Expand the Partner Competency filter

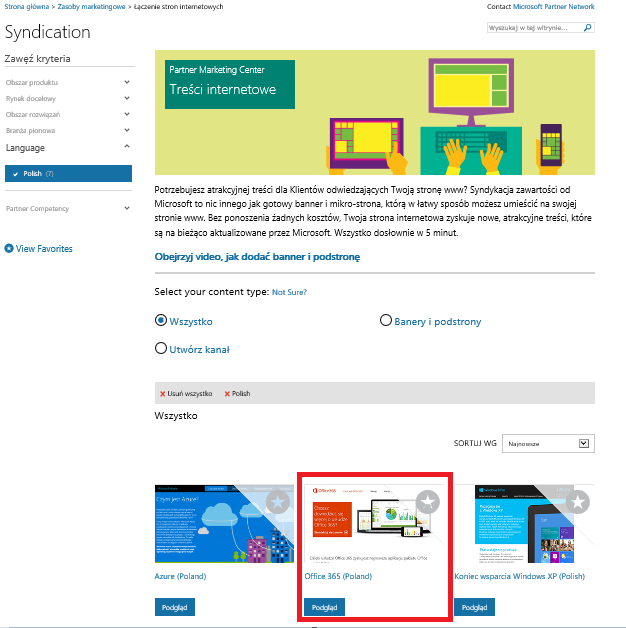pyautogui.click(x=68, y=209)
